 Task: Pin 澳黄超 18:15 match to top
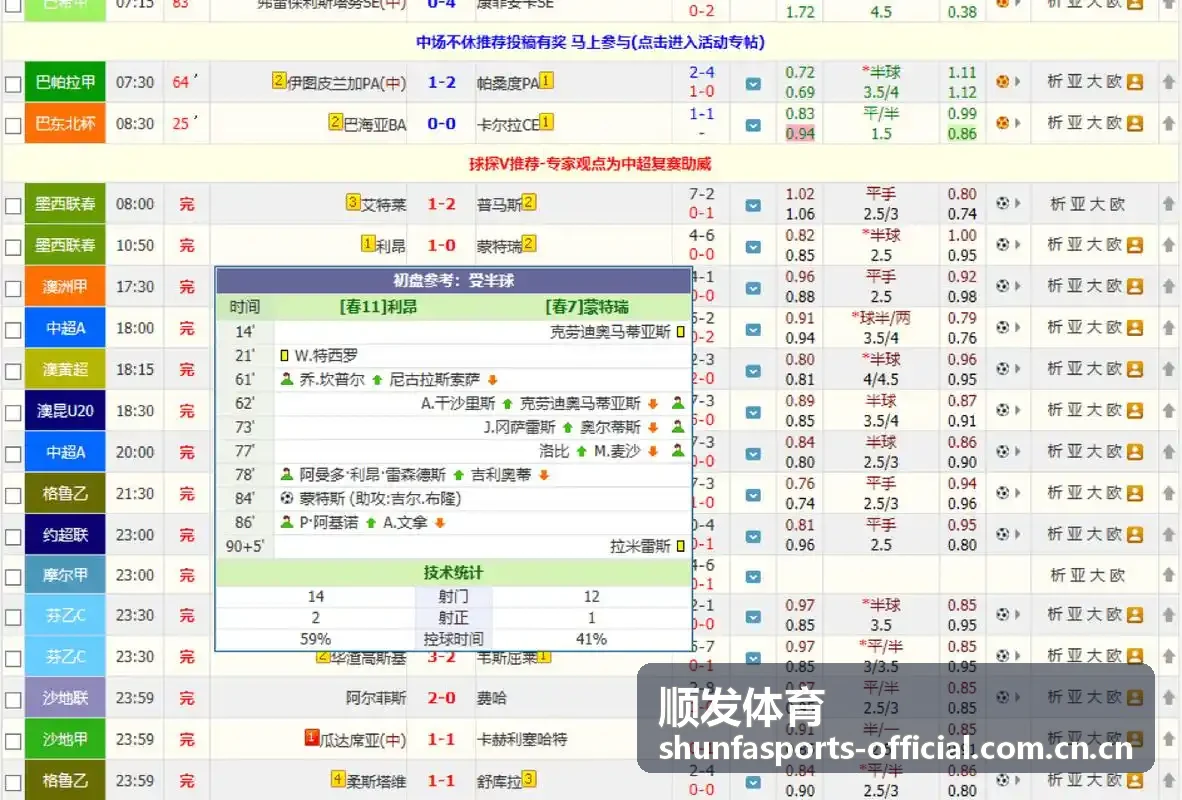(1168, 369)
